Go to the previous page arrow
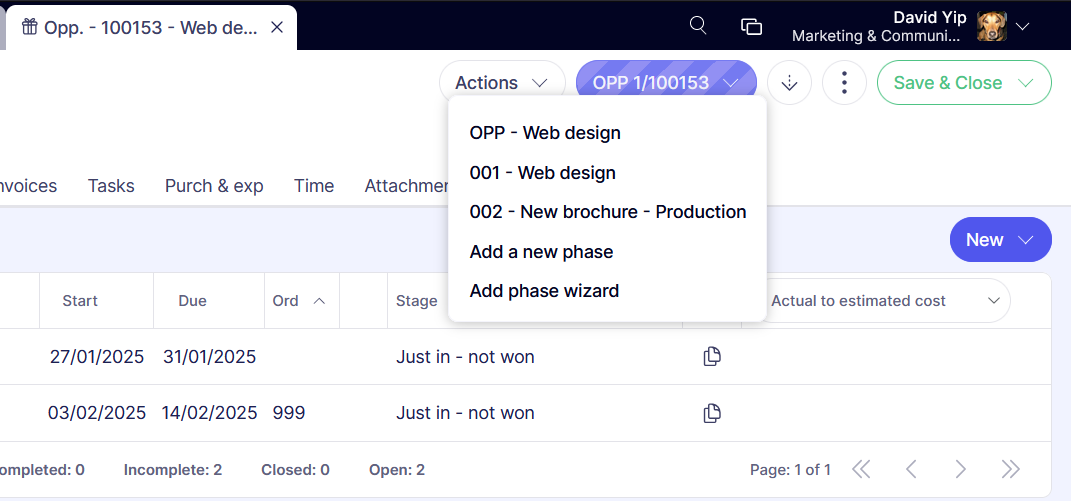 pos(910,469)
